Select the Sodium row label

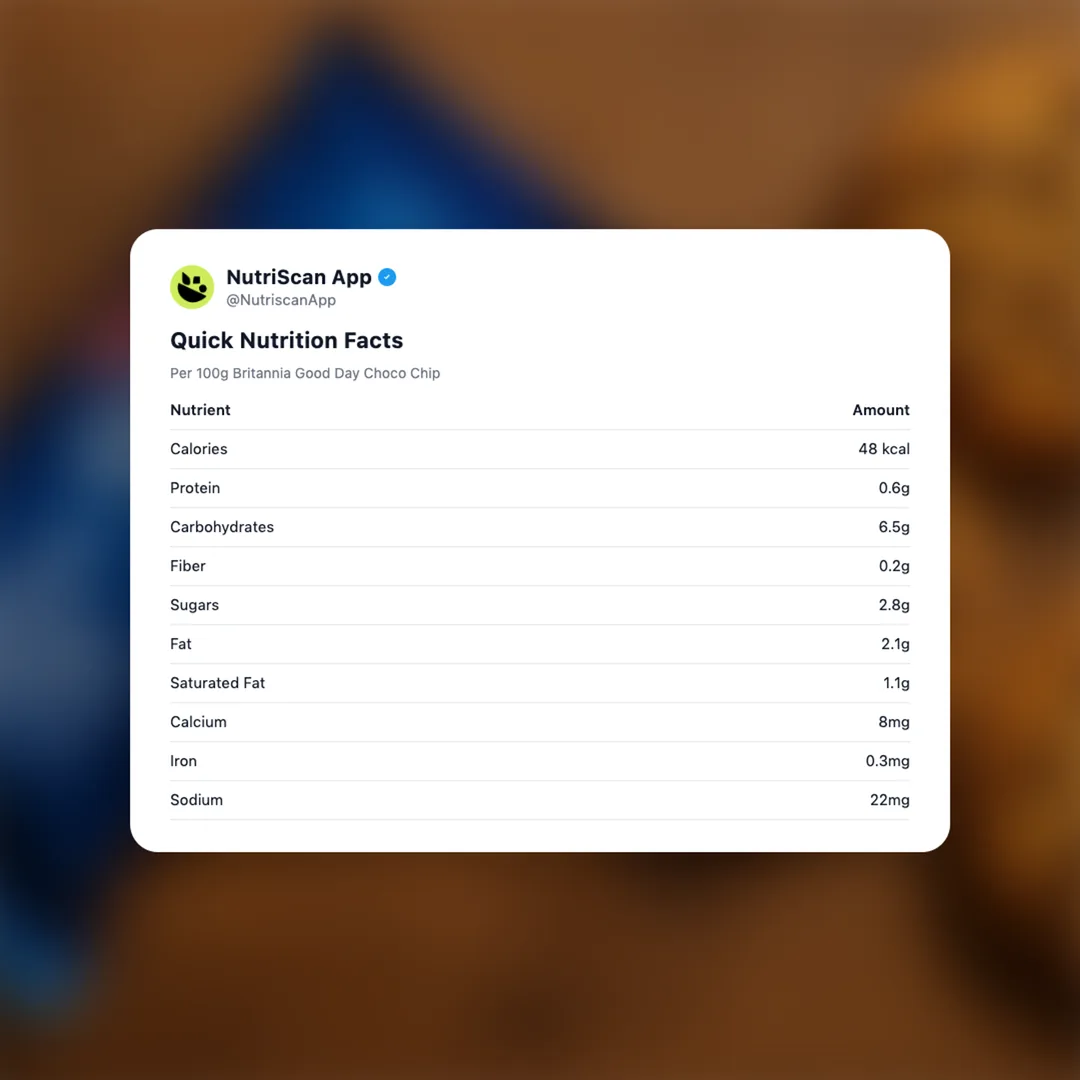pyautogui.click(x=196, y=800)
